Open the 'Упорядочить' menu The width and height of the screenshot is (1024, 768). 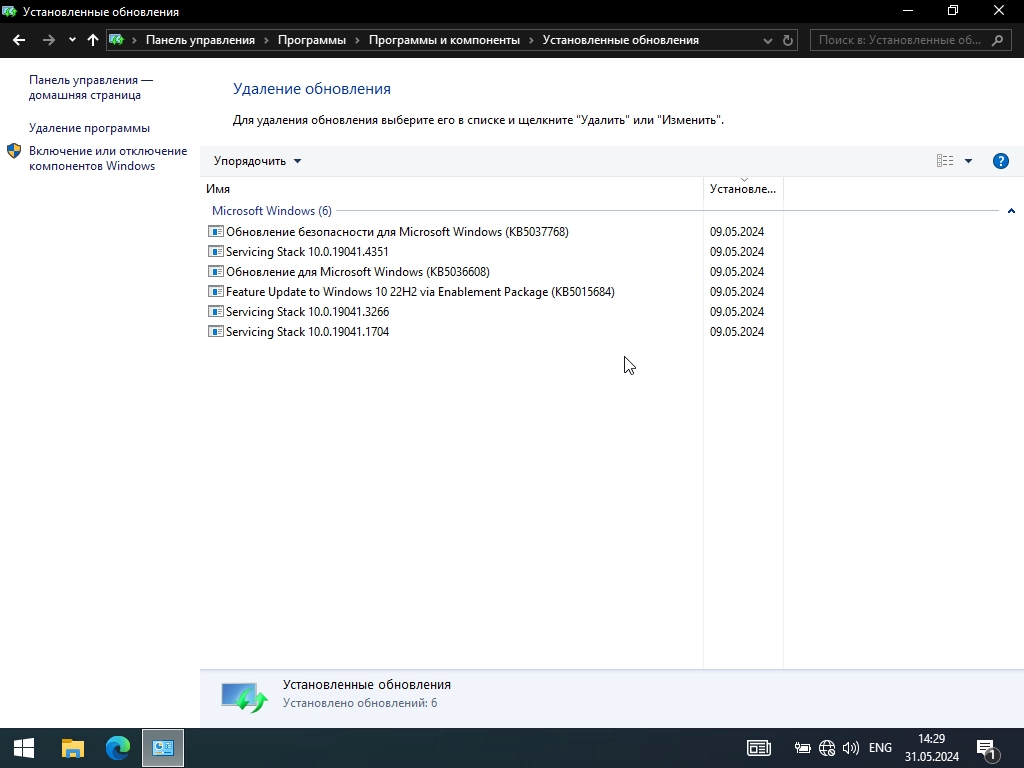(x=257, y=161)
